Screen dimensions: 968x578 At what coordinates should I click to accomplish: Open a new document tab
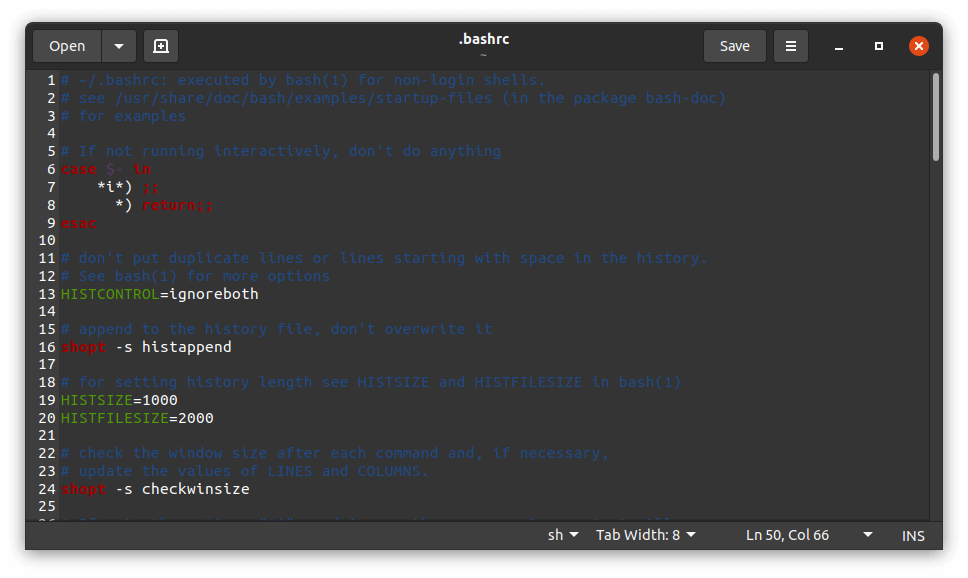(x=160, y=45)
